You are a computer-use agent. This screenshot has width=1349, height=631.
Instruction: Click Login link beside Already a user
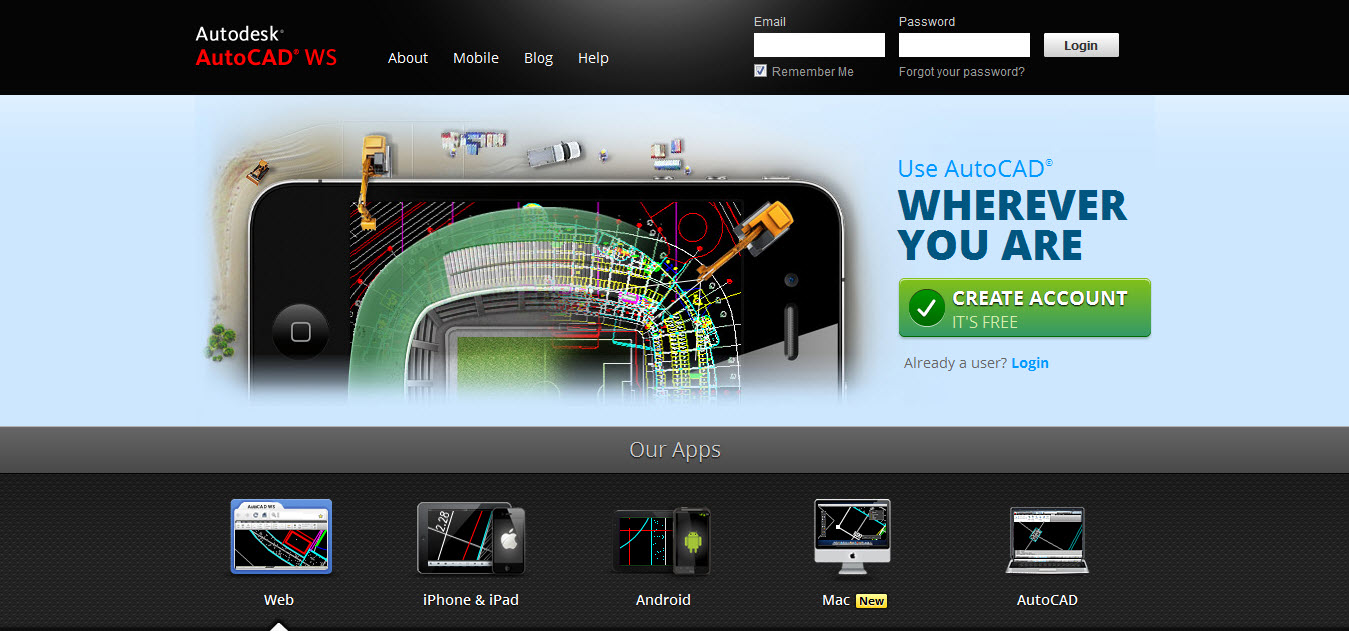click(x=1029, y=363)
